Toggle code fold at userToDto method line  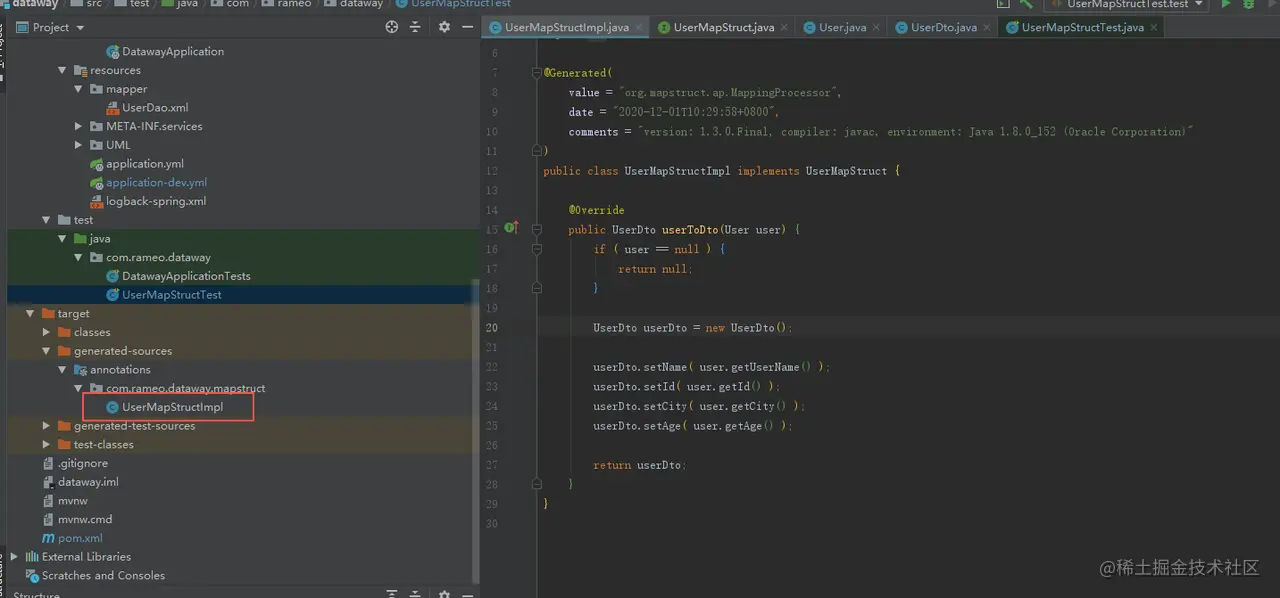(x=537, y=229)
